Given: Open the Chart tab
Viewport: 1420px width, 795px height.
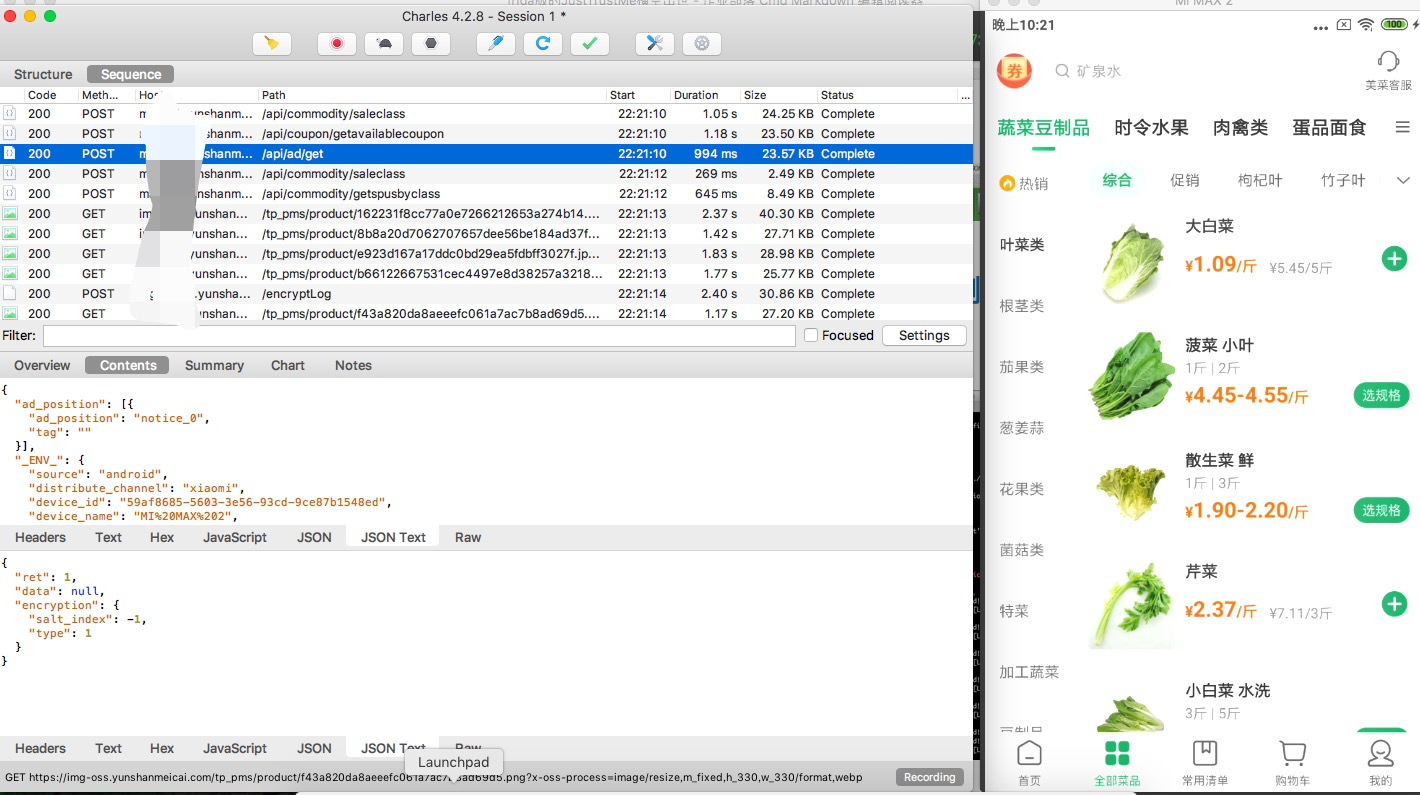Looking at the screenshot, I should [x=288, y=365].
